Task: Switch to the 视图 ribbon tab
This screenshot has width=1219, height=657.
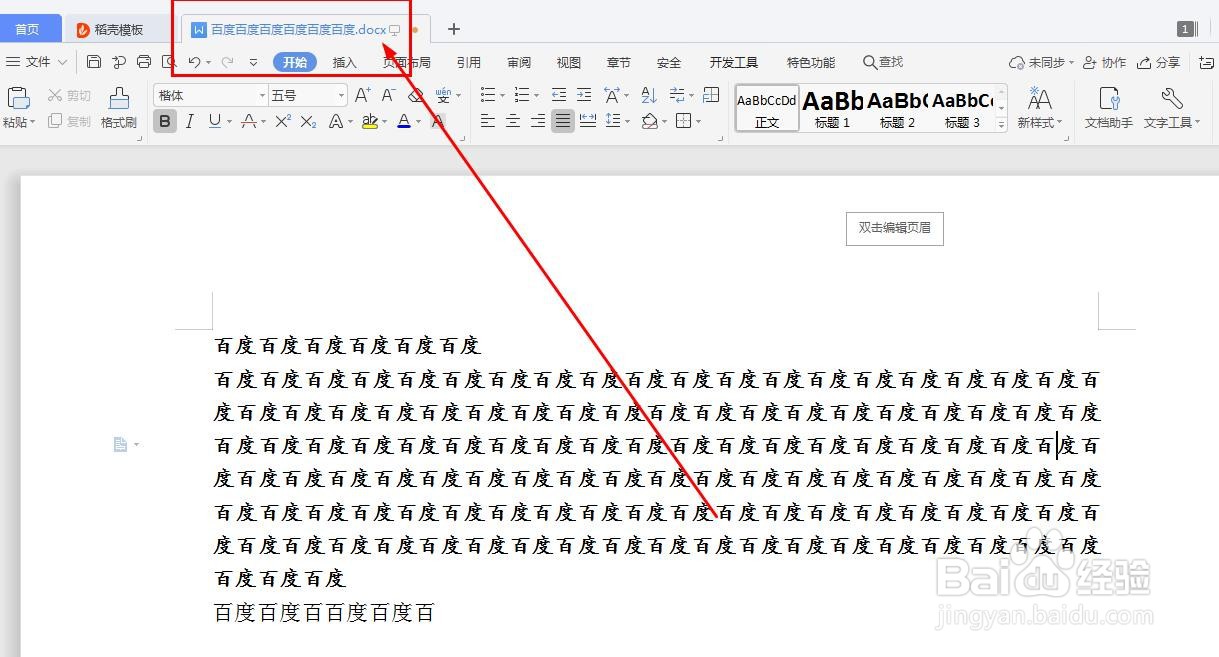Action: tap(569, 62)
